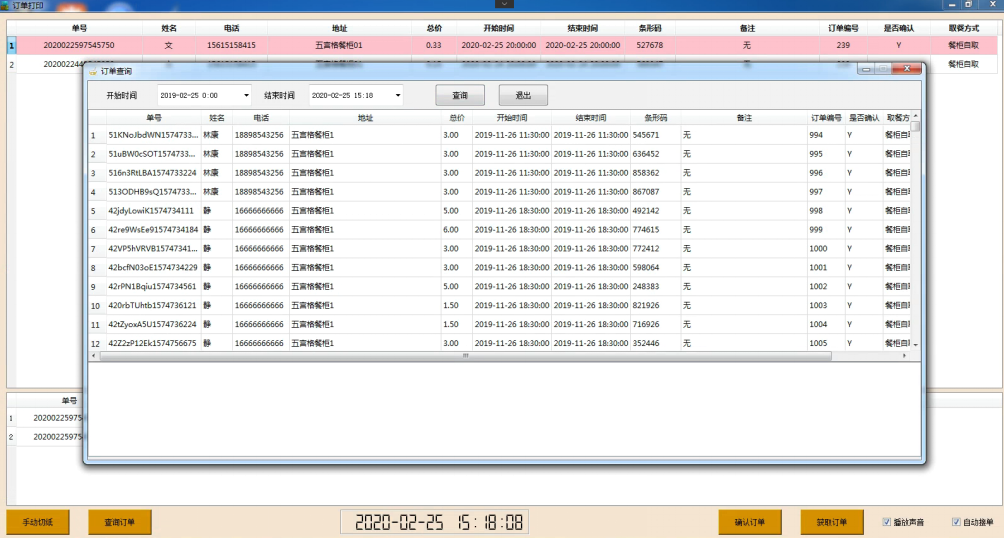Viewport: 1004px width, 538px height.
Task: Expand the 结束时间 date dropdown
Action: [397, 96]
